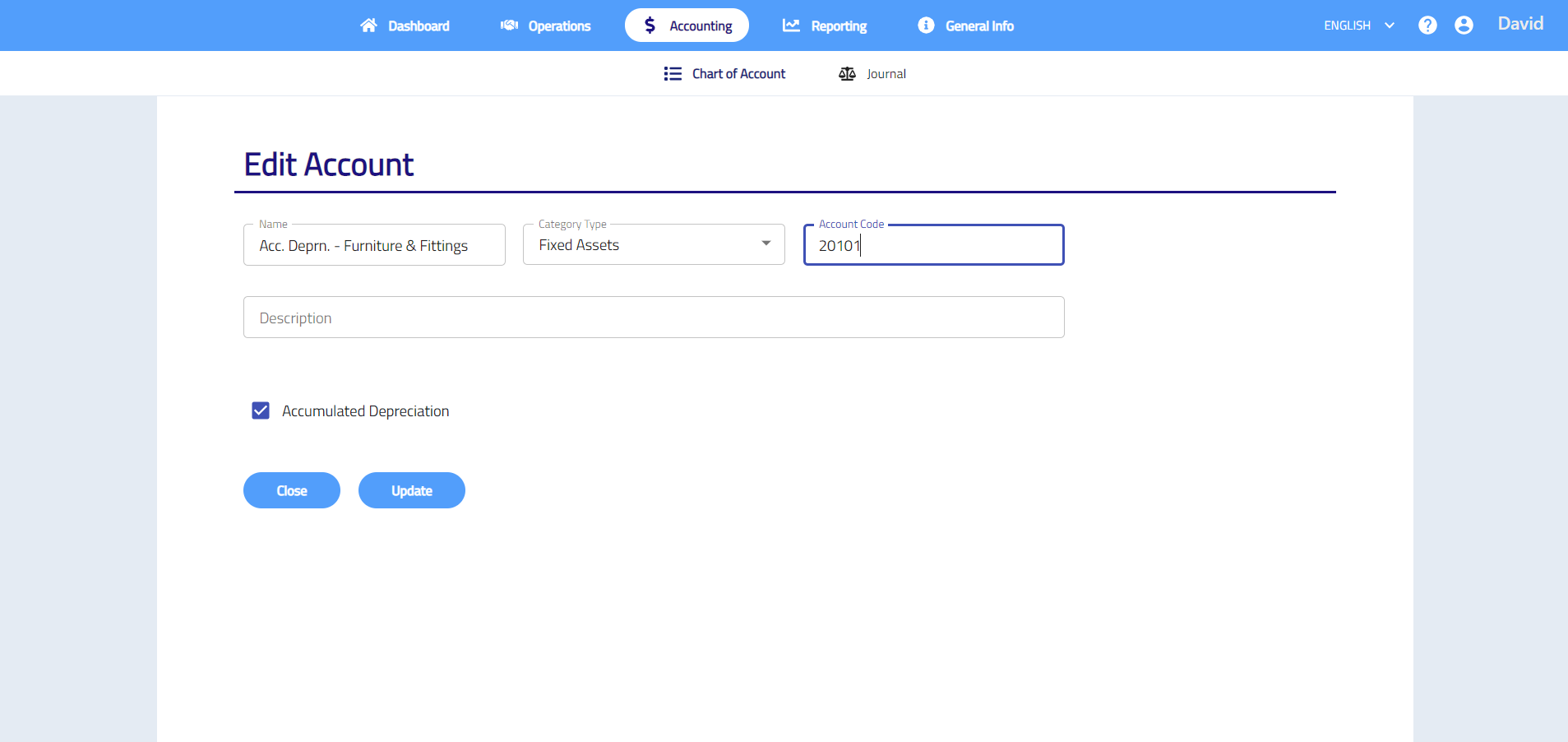Switch to the Journal tab
1568x742 pixels.
click(886, 74)
